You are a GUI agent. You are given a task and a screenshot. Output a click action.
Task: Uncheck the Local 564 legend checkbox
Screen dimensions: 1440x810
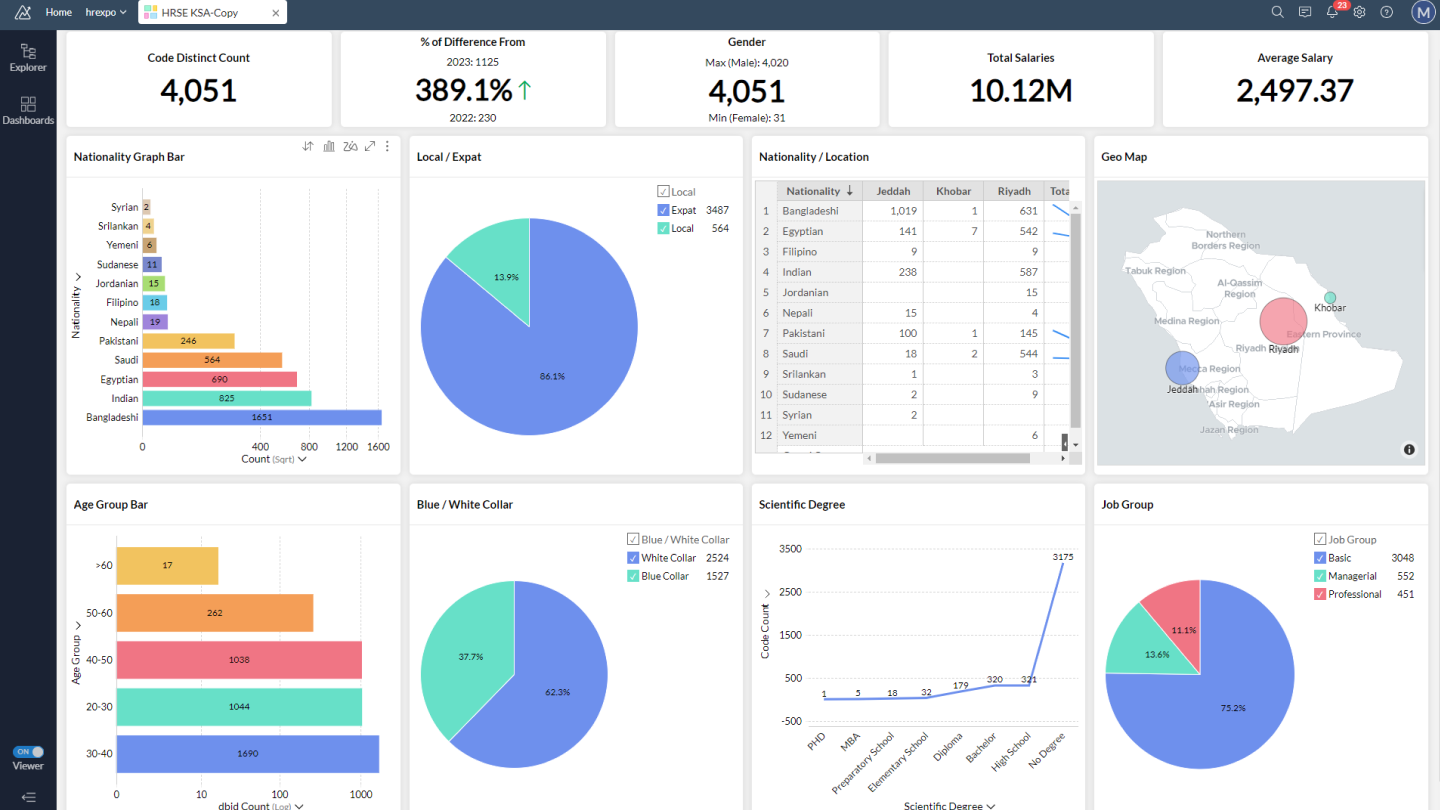click(663, 228)
